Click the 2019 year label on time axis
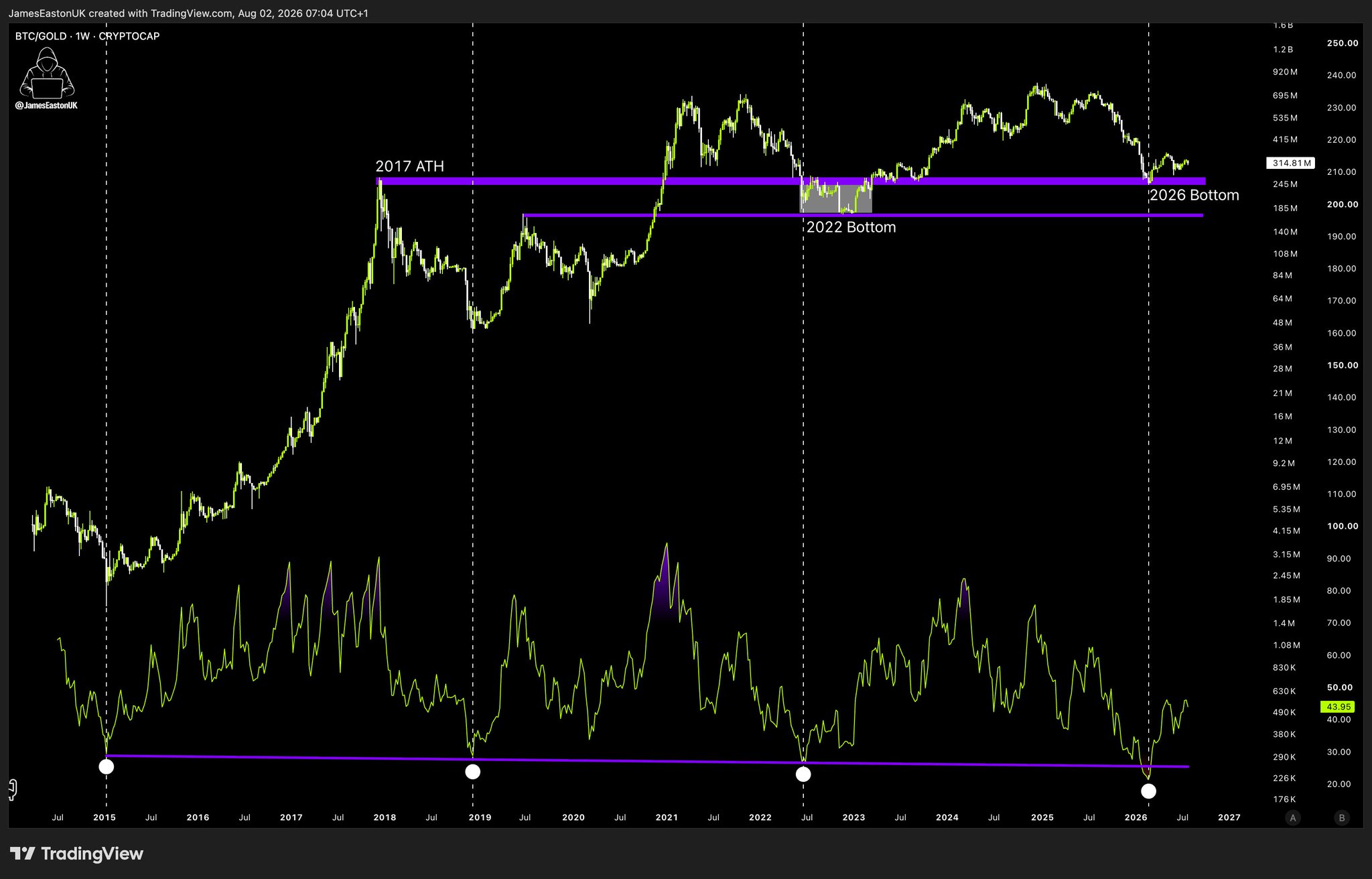This screenshot has height=879, width=1372. click(x=480, y=817)
